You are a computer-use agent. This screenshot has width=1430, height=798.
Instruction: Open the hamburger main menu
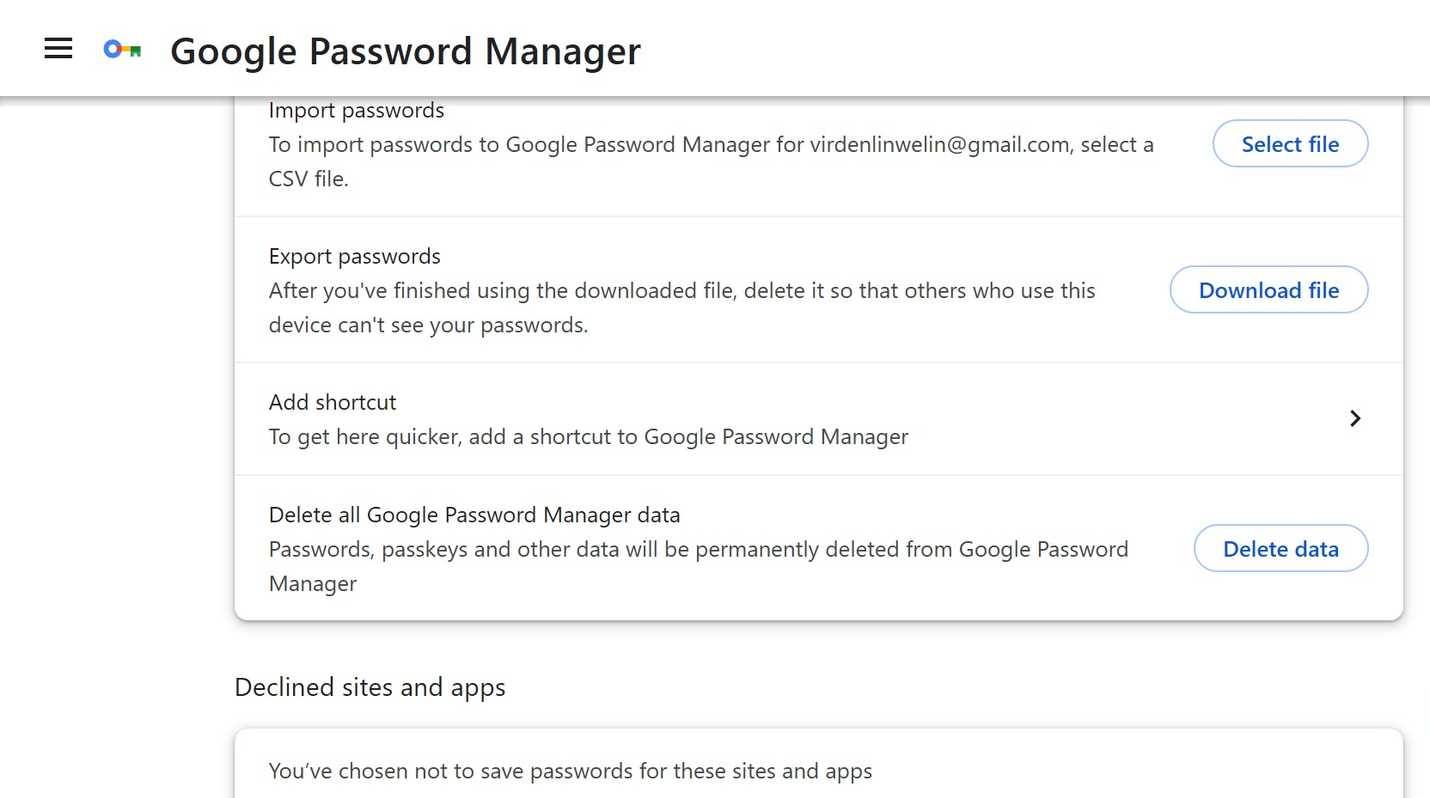tap(58, 49)
